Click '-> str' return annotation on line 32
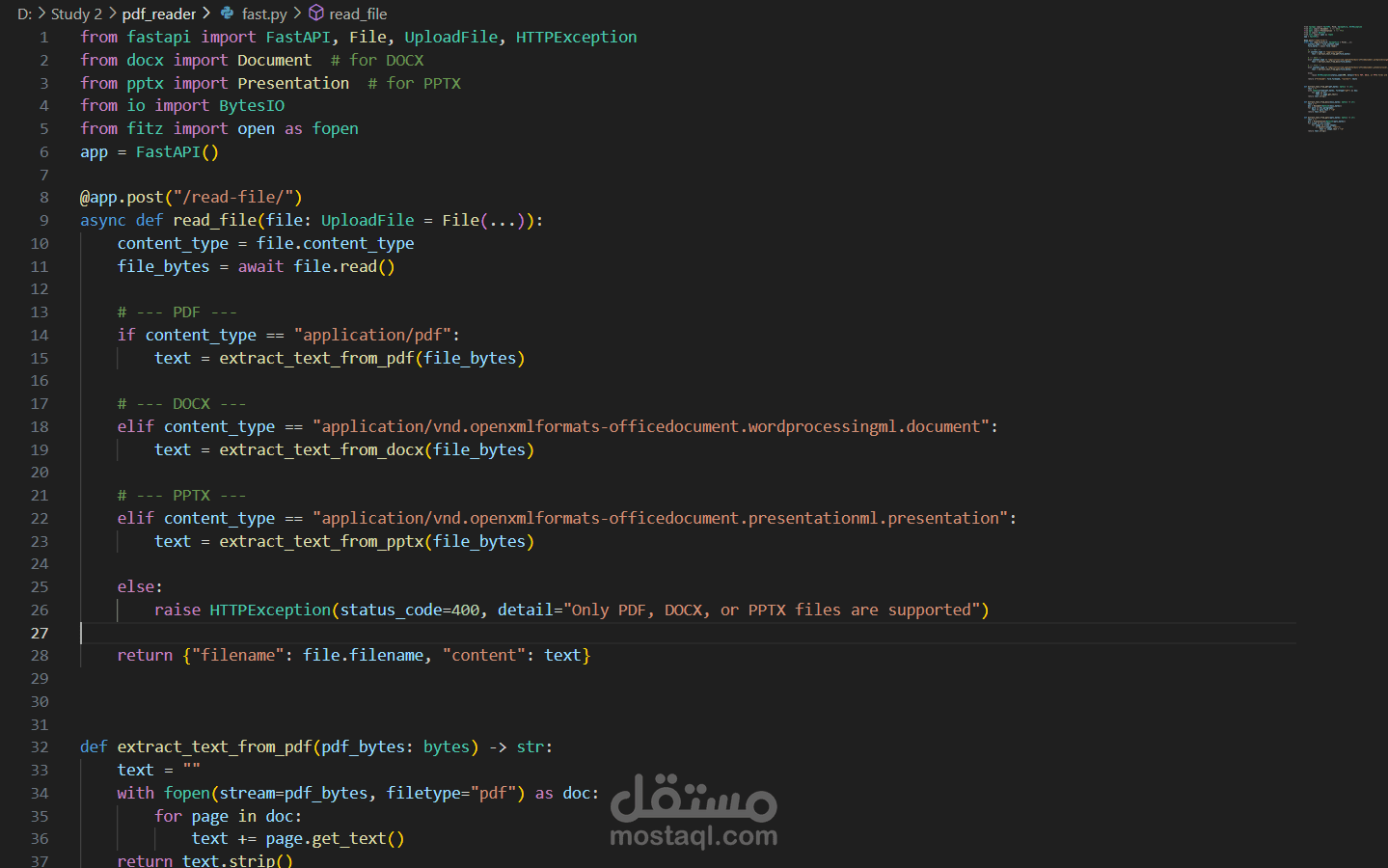Screen dimensions: 1388x868 (516, 746)
